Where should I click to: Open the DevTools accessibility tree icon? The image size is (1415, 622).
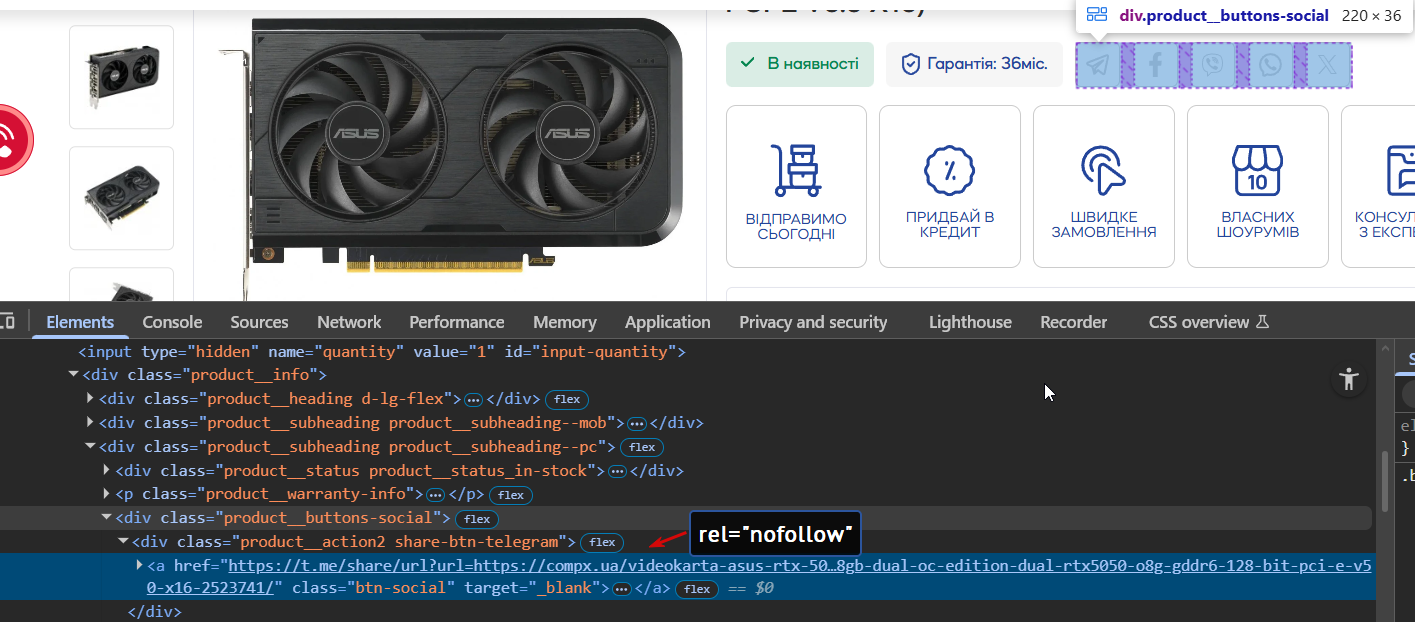(x=1349, y=379)
